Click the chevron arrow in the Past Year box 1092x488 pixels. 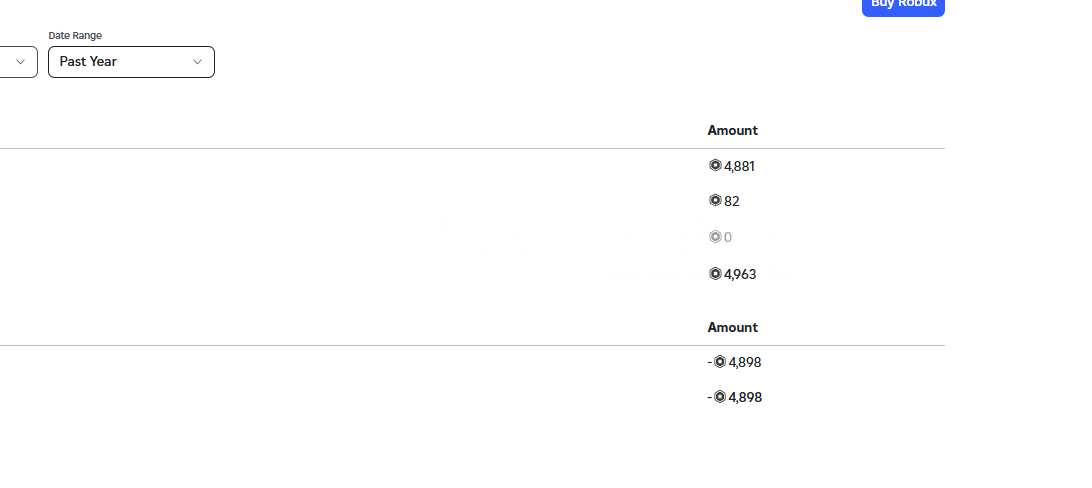[x=197, y=62]
